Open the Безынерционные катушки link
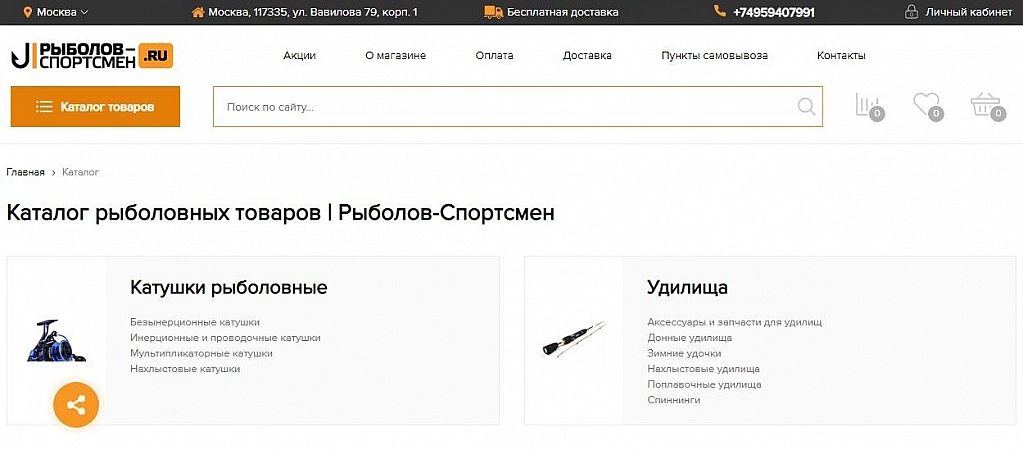The image size is (1023, 450). point(195,322)
